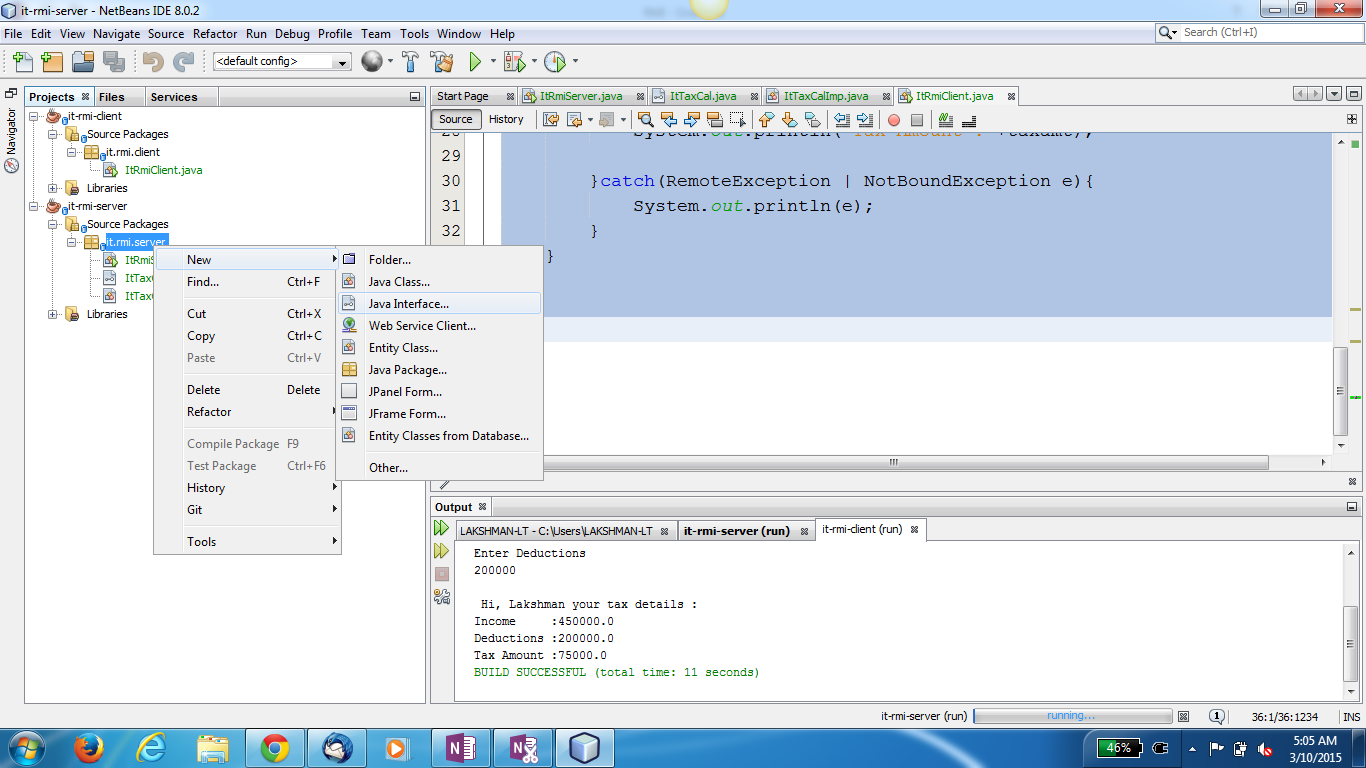The width and height of the screenshot is (1366, 768).
Task: Click the Shift Line Left icon
Action: point(841,120)
